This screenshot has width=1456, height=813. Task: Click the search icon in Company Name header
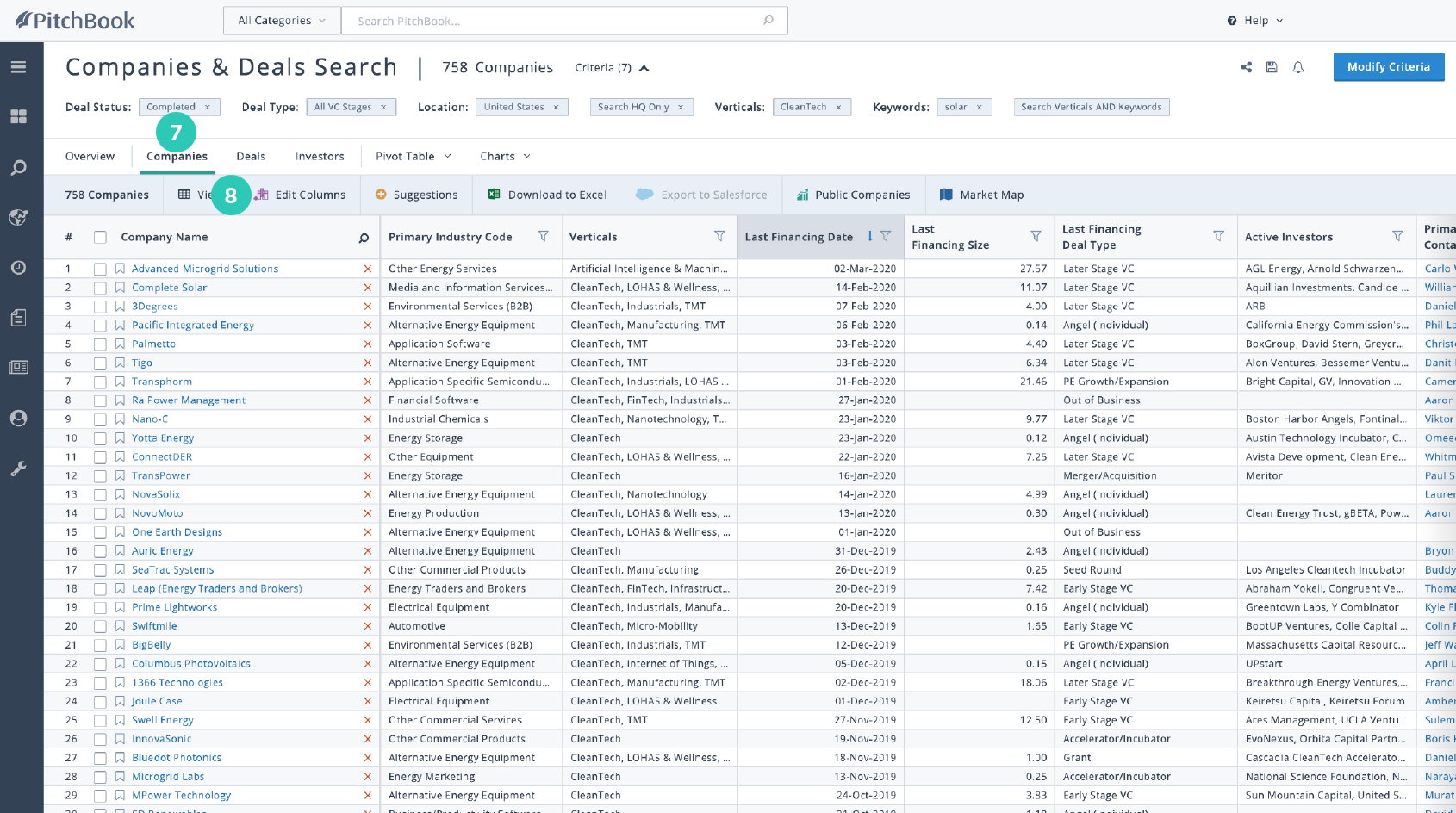coord(364,238)
